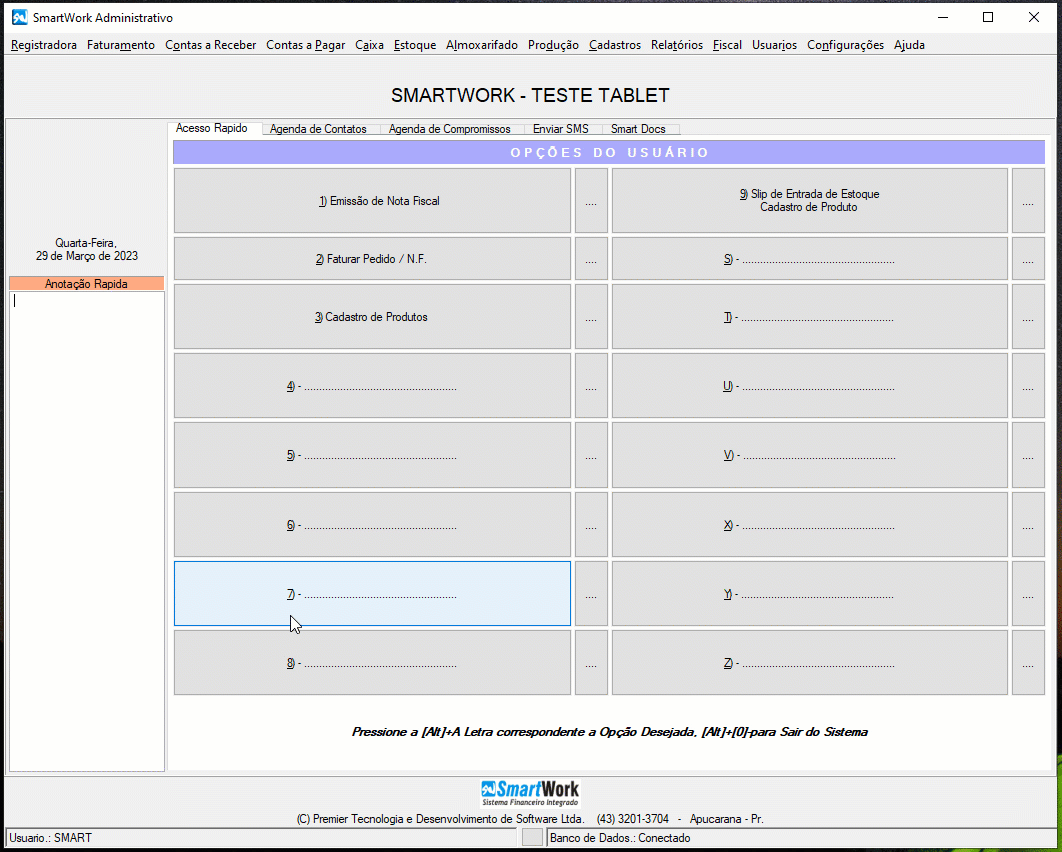The image size is (1062, 852).
Task: Click the '....' button beside option T)
Action: click(x=1028, y=316)
